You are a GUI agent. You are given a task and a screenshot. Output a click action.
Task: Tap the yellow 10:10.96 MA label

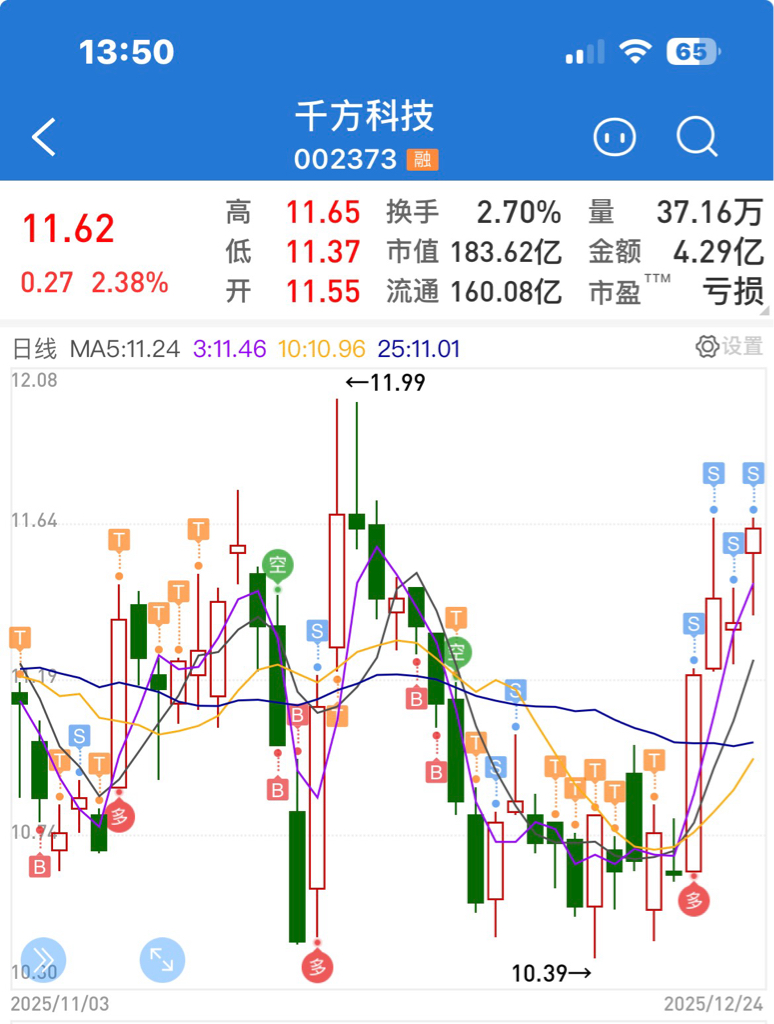click(321, 349)
